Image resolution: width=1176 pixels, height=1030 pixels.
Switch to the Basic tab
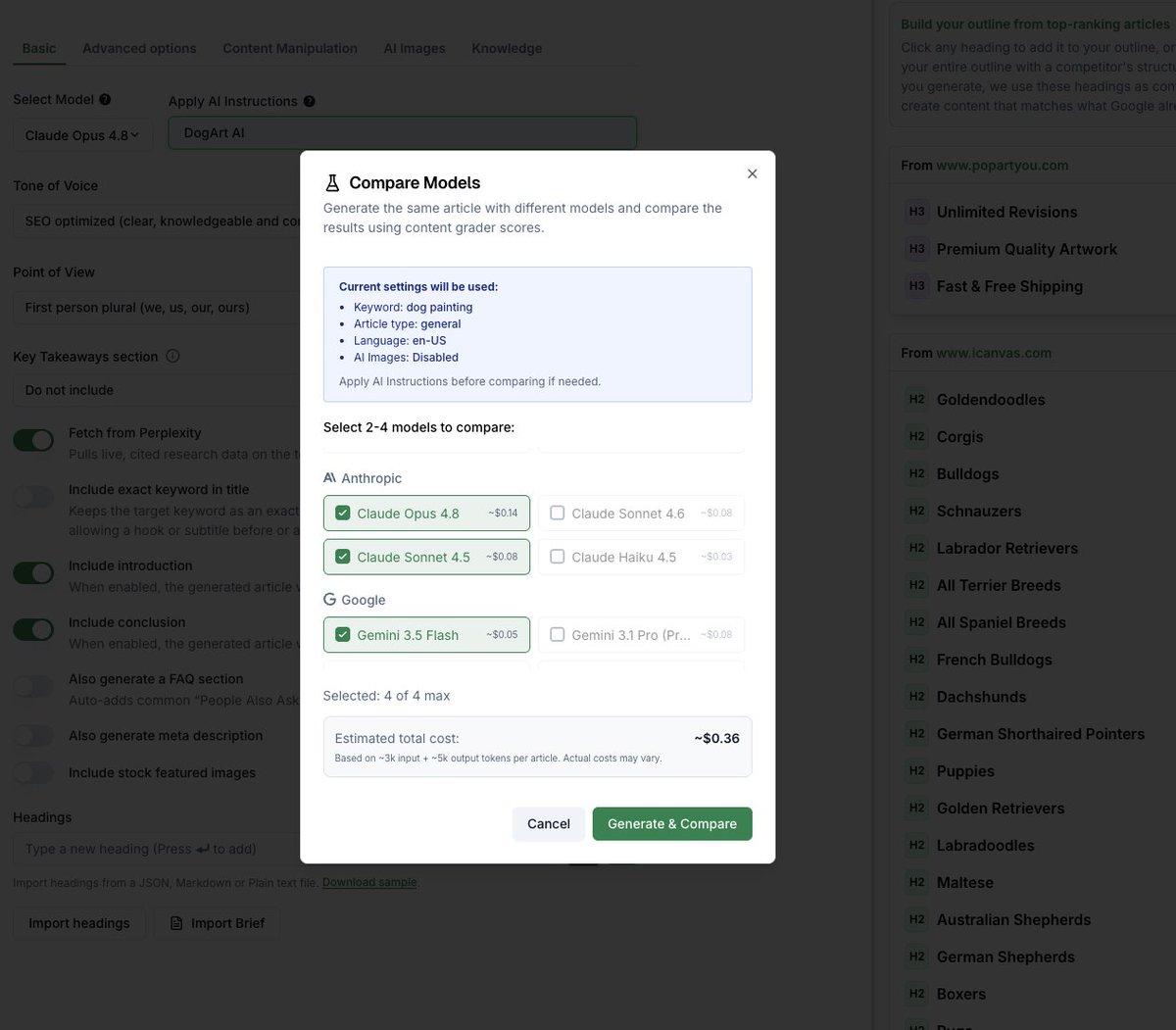pos(39,48)
